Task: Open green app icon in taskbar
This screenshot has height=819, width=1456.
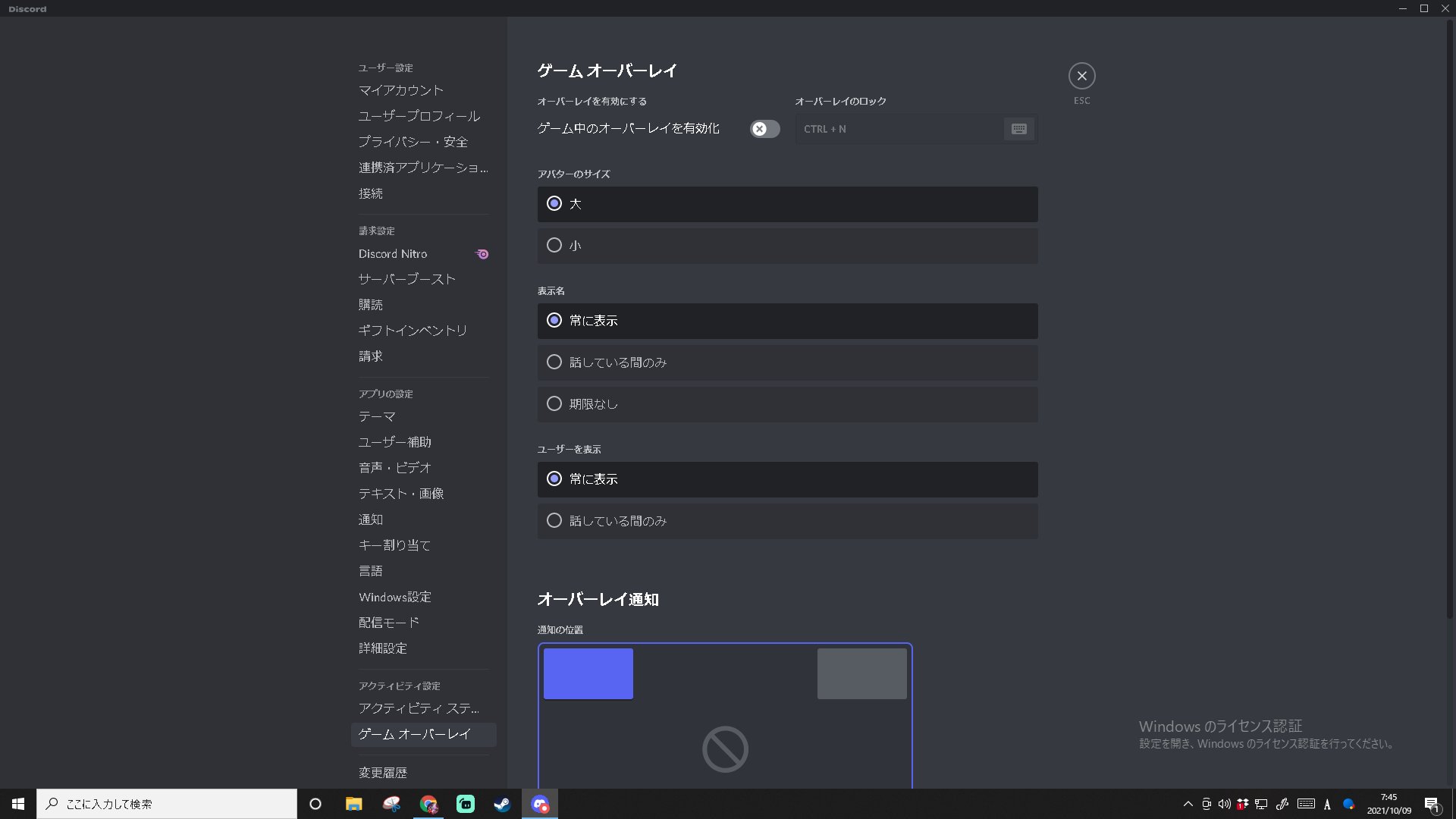Action: tap(466, 804)
